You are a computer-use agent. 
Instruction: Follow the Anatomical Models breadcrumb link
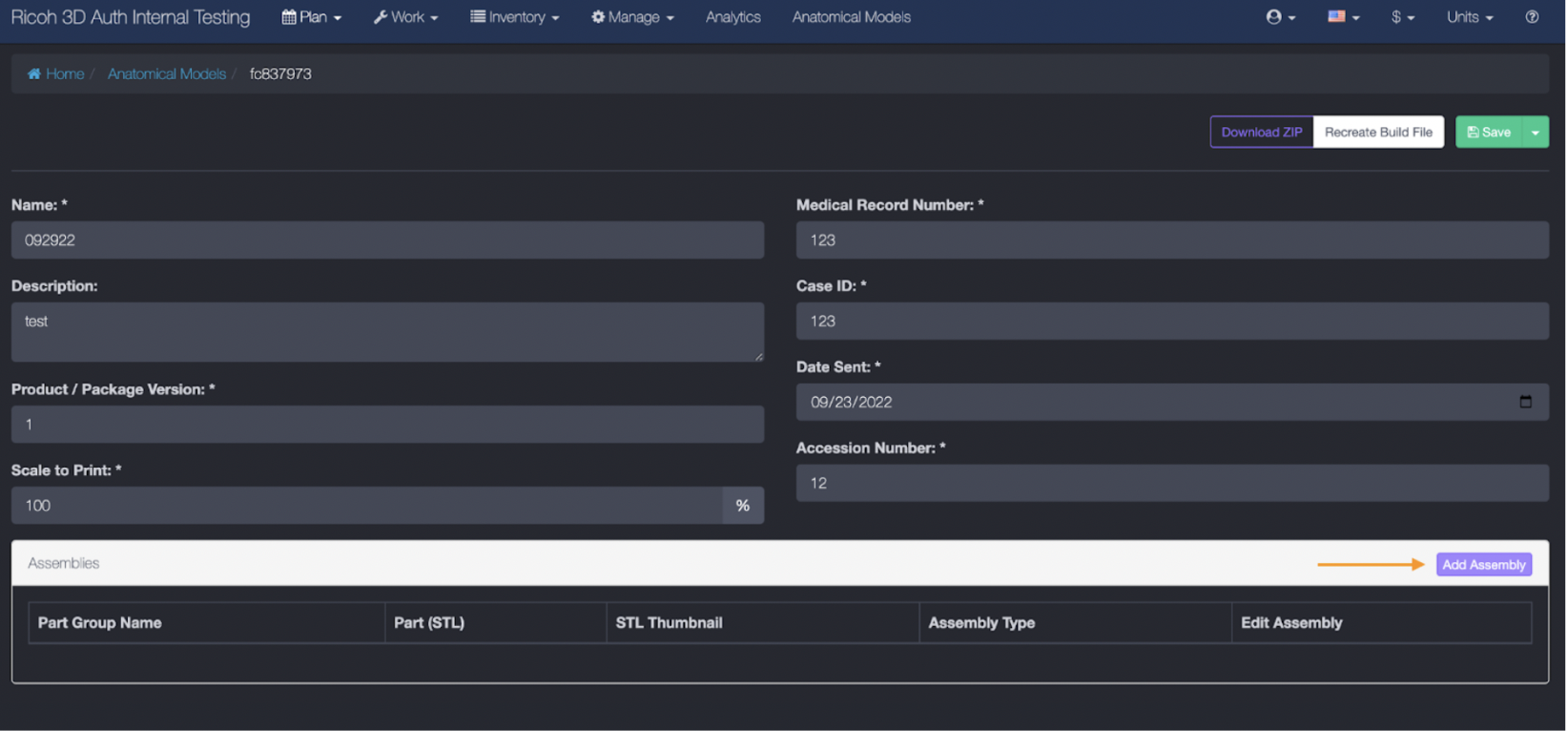coord(167,73)
